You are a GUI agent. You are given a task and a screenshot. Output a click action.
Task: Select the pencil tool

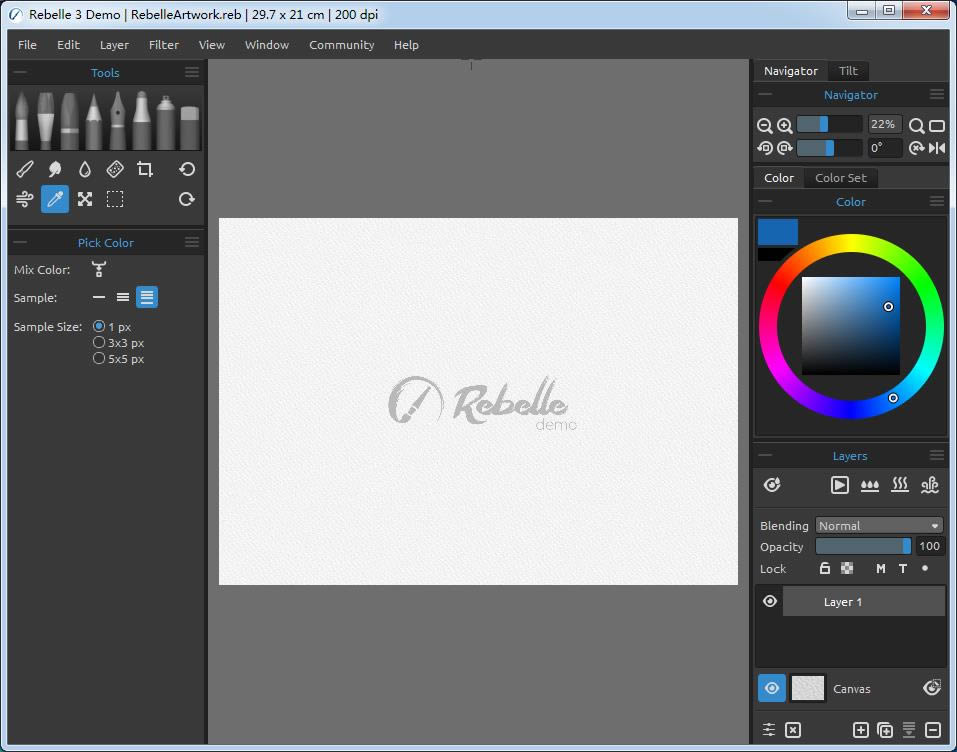[x=93, y=120]
